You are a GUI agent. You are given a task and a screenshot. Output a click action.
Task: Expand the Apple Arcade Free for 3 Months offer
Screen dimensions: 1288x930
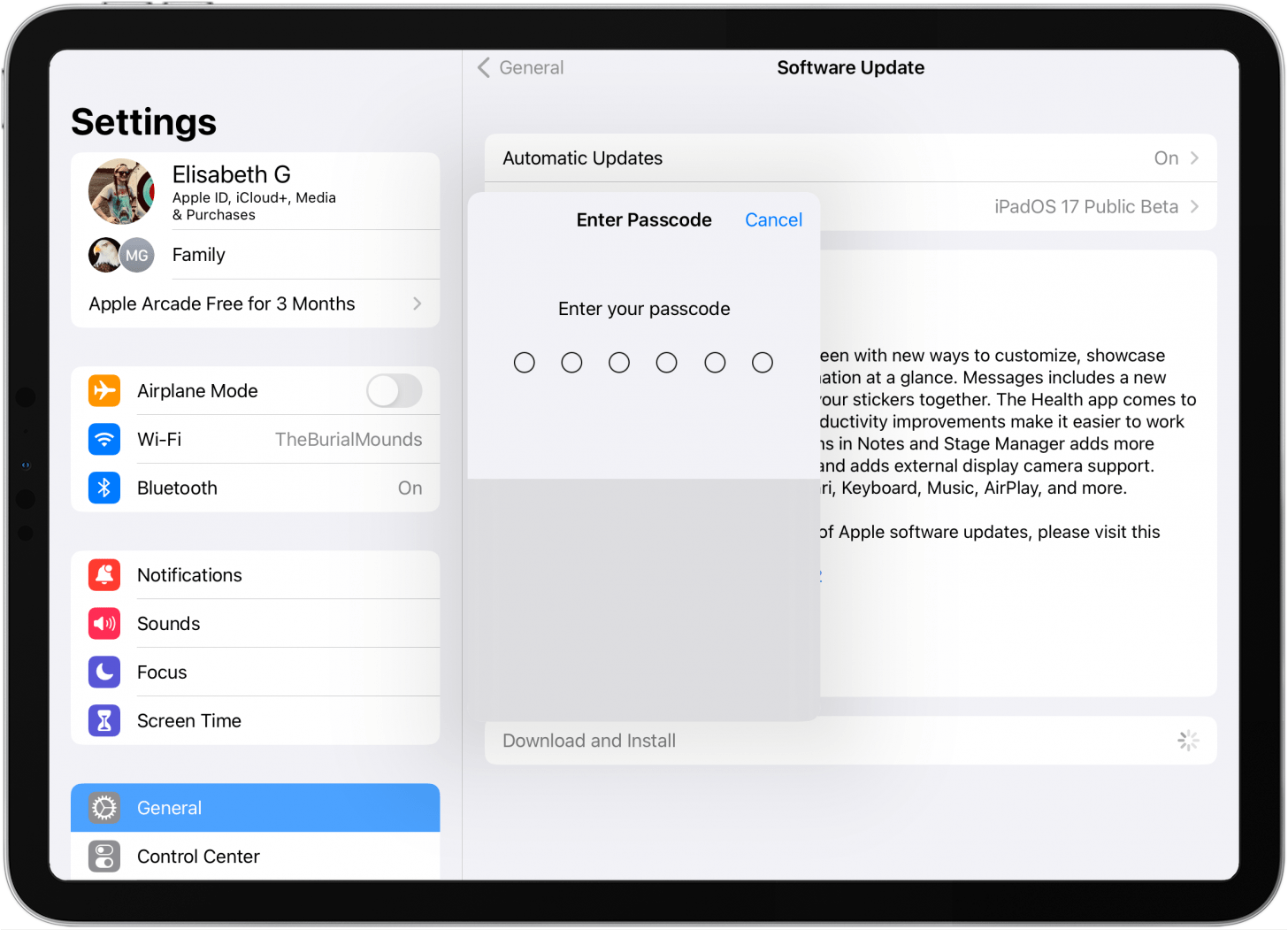point(256,303)
